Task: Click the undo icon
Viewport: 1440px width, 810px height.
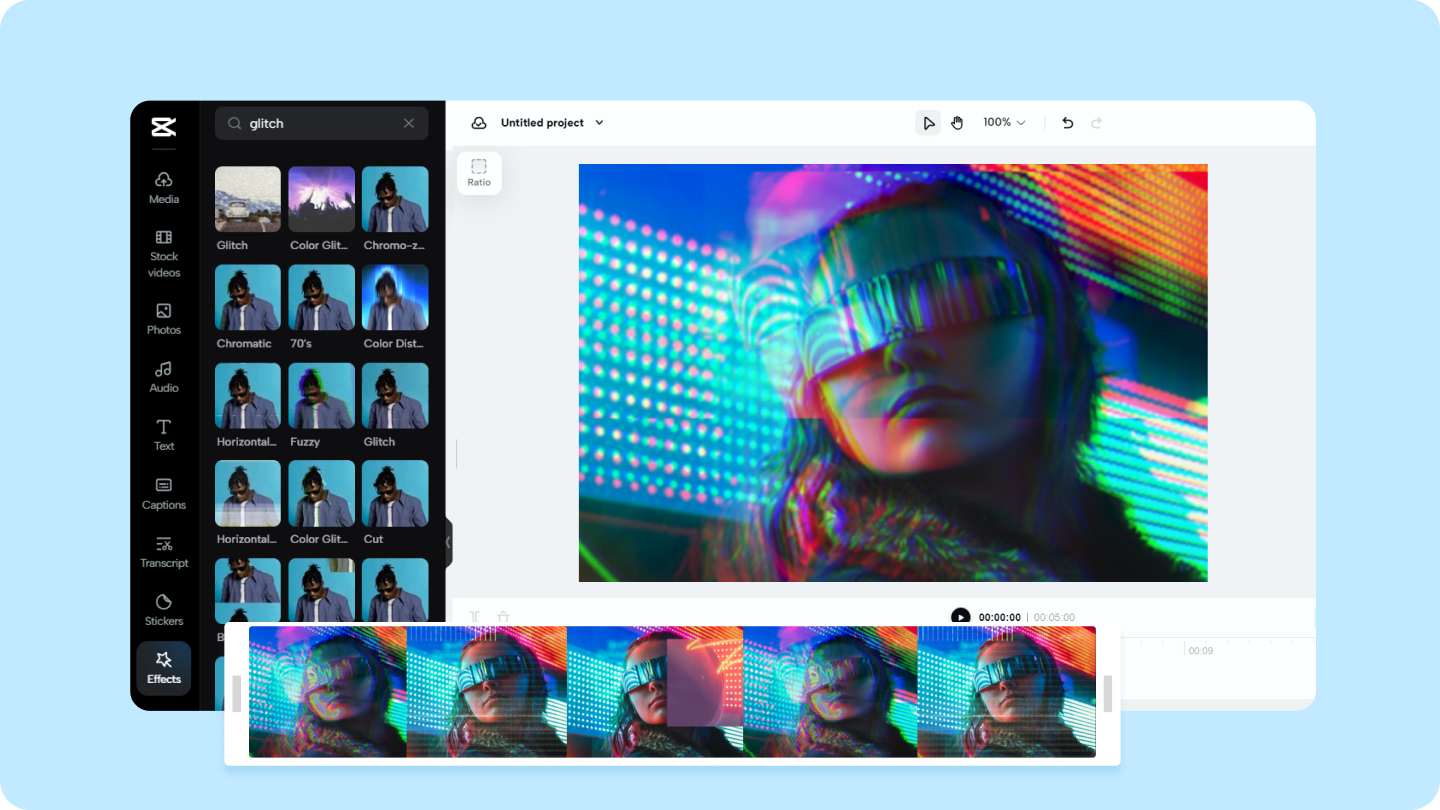Action: coord(1067,122)
